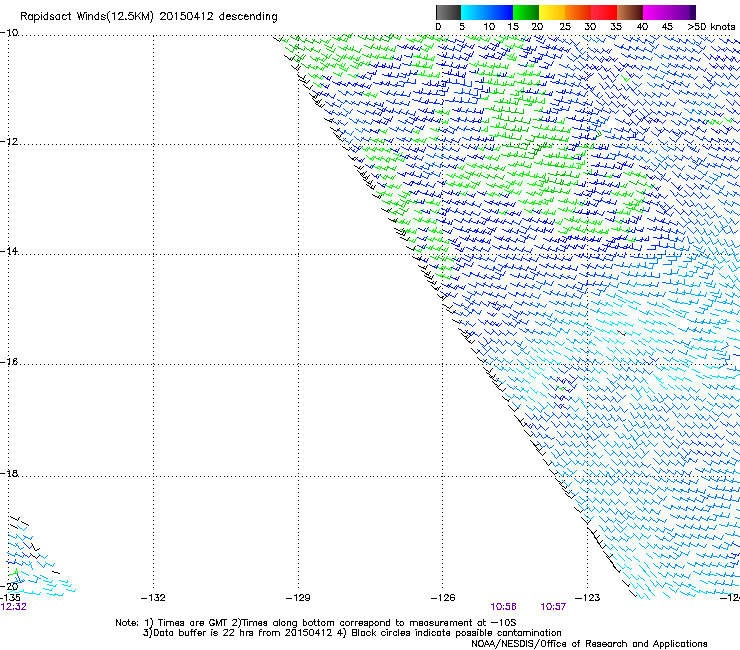
Task: Click the yellow 20–25 knots color segment
Action: (x=552, y=12)
